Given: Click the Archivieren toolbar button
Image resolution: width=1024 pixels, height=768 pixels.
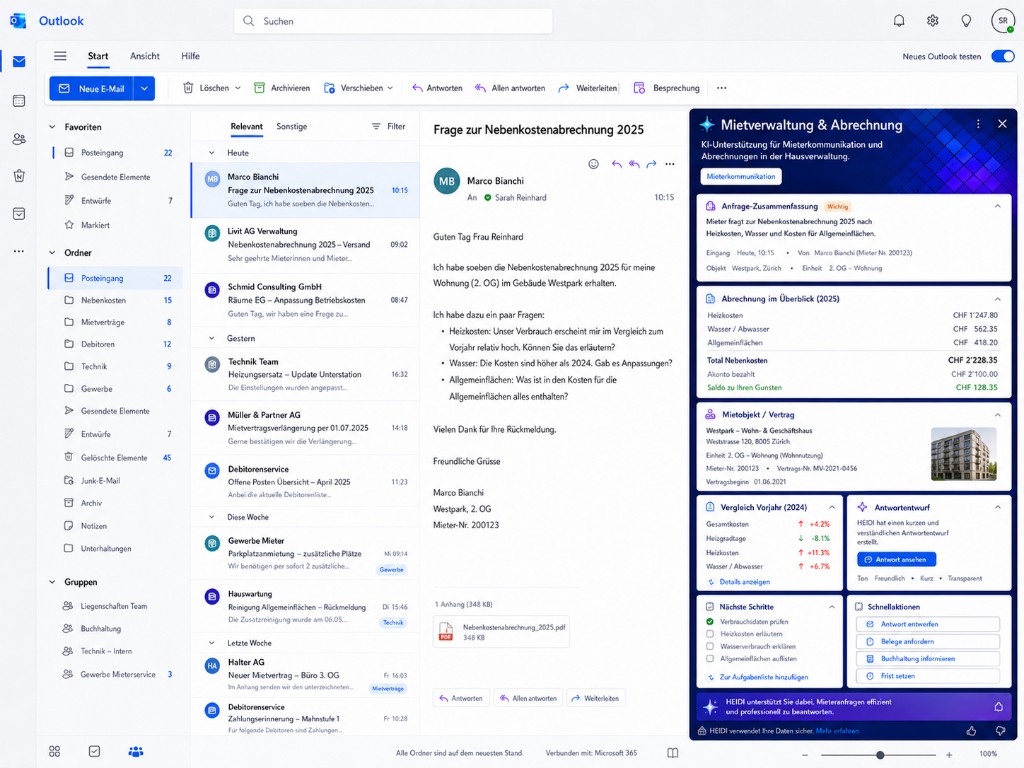Looking at the screenshot, I should click(x=281, y=88).
